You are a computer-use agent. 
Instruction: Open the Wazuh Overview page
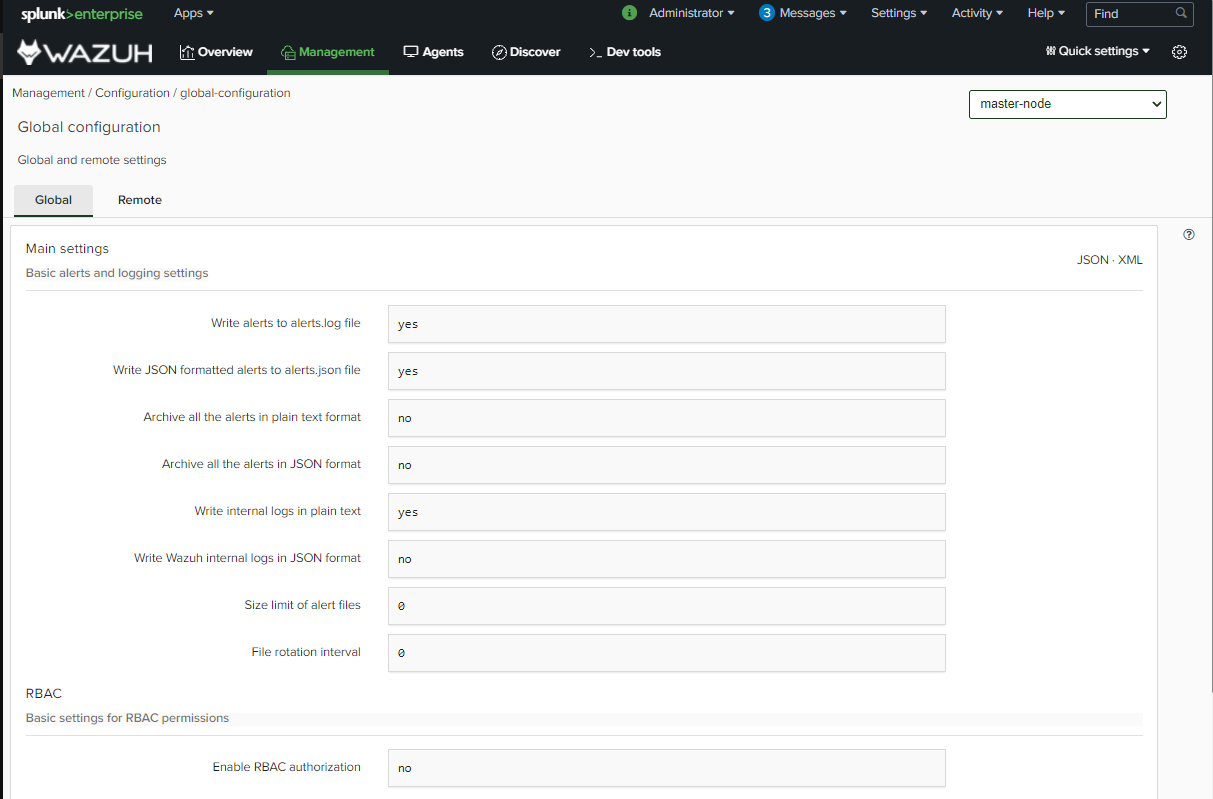(216, 52)
